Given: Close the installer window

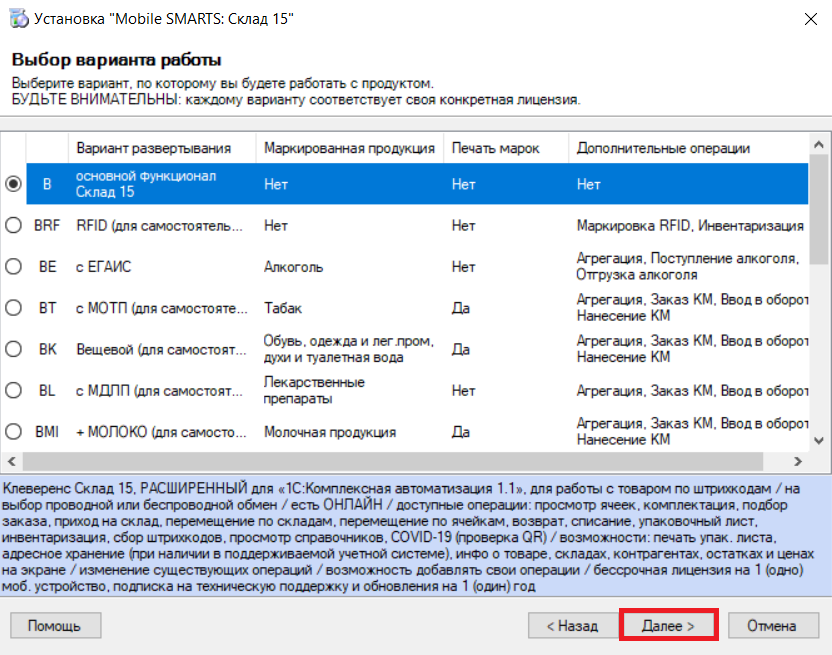Looking at the screenshot, I should (810, 19).
